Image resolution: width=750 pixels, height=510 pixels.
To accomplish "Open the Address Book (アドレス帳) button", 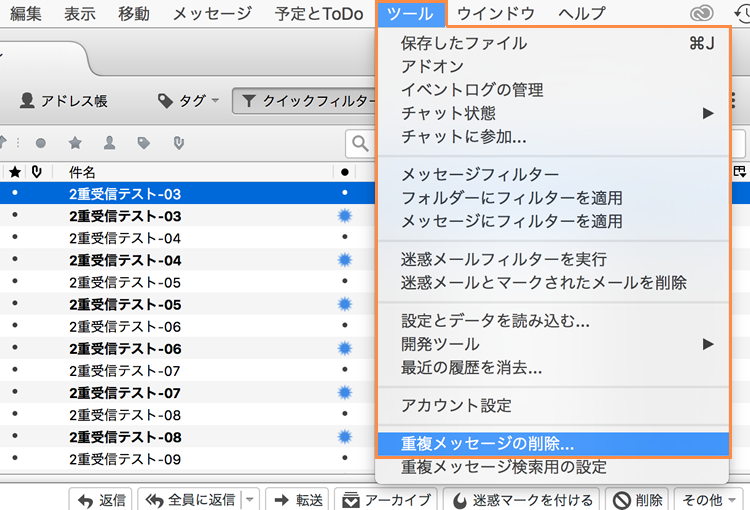I will pyautogui.click(x=64, y=101).
